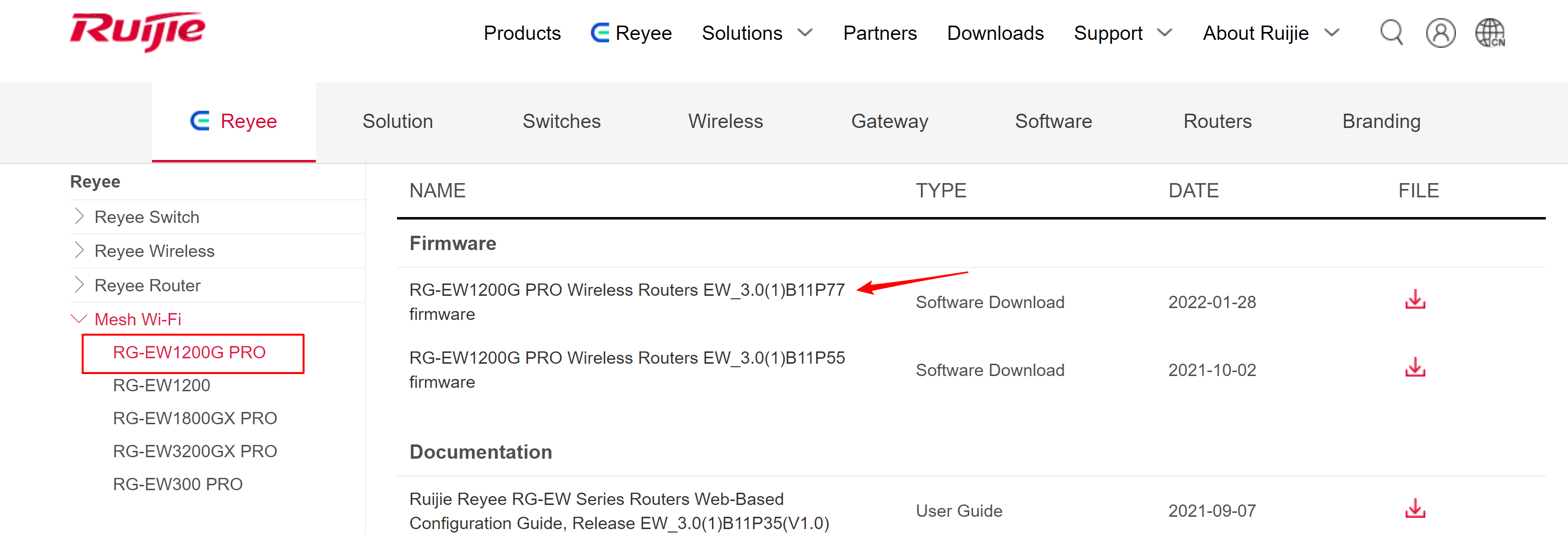
Task: Select RG-EW300 PRO in sidebar
Action: [x=178, y=484]
